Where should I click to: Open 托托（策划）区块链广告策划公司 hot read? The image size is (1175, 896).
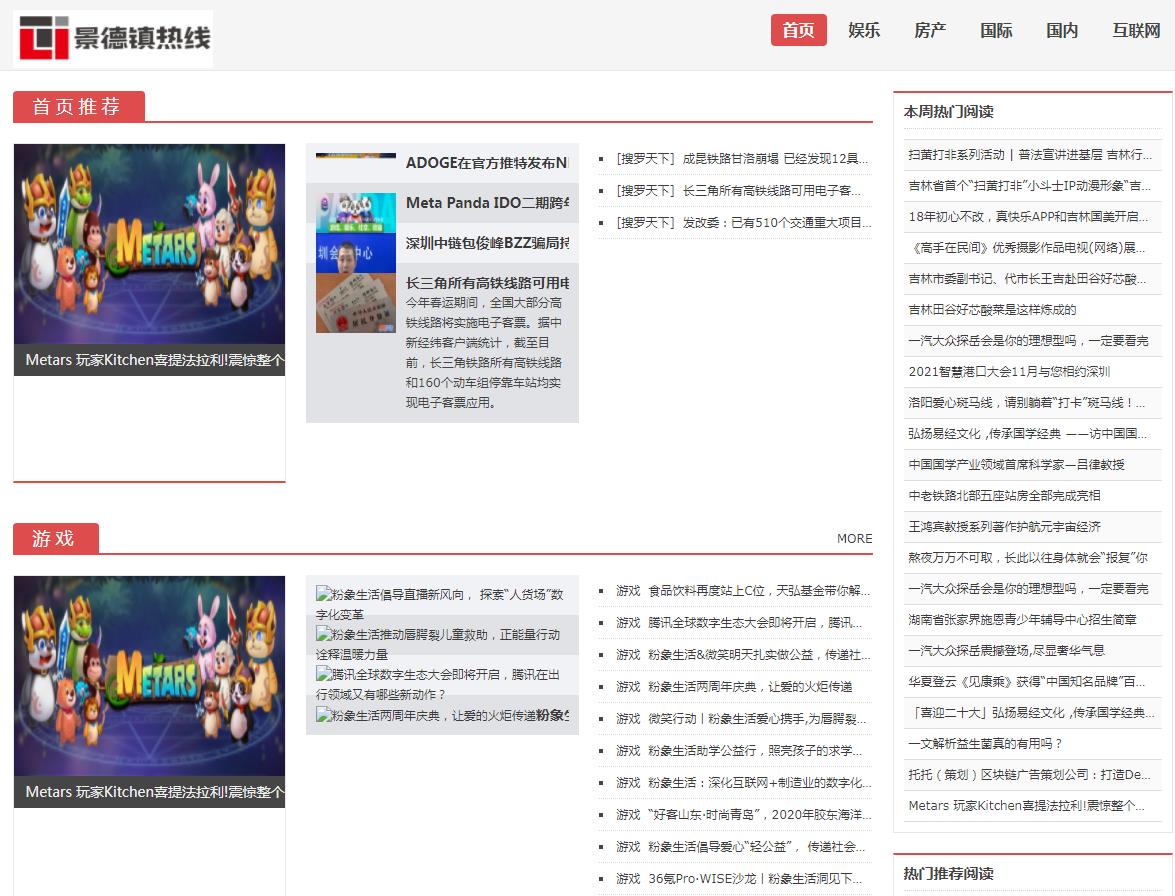coord(1030,775)
